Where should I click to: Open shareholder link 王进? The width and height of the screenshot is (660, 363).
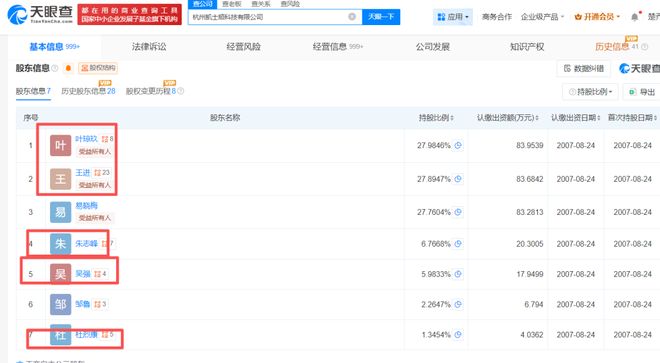pos(83,173)
